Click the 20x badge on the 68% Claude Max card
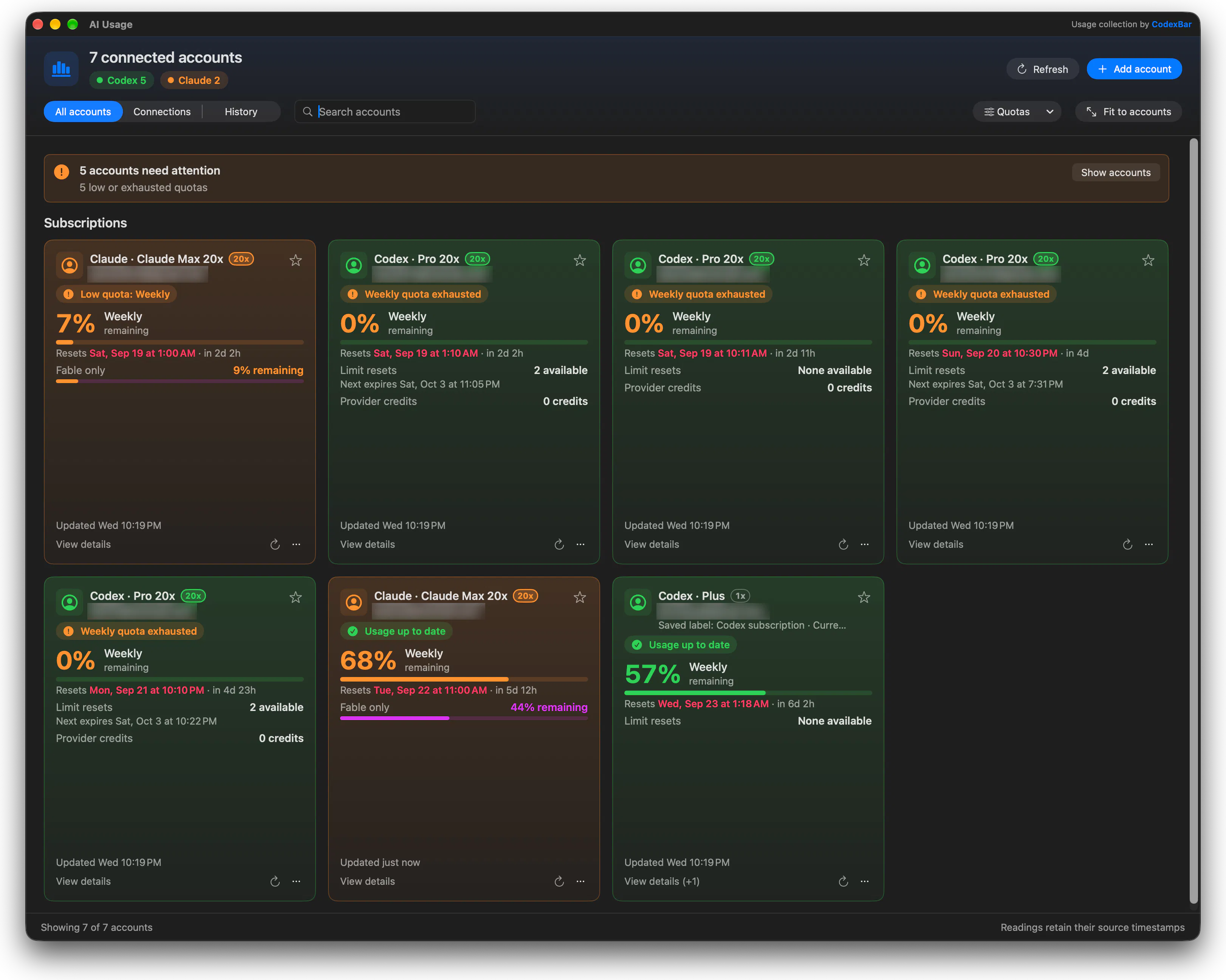The width and height of the screenshot is (1226, 980). 525,596
